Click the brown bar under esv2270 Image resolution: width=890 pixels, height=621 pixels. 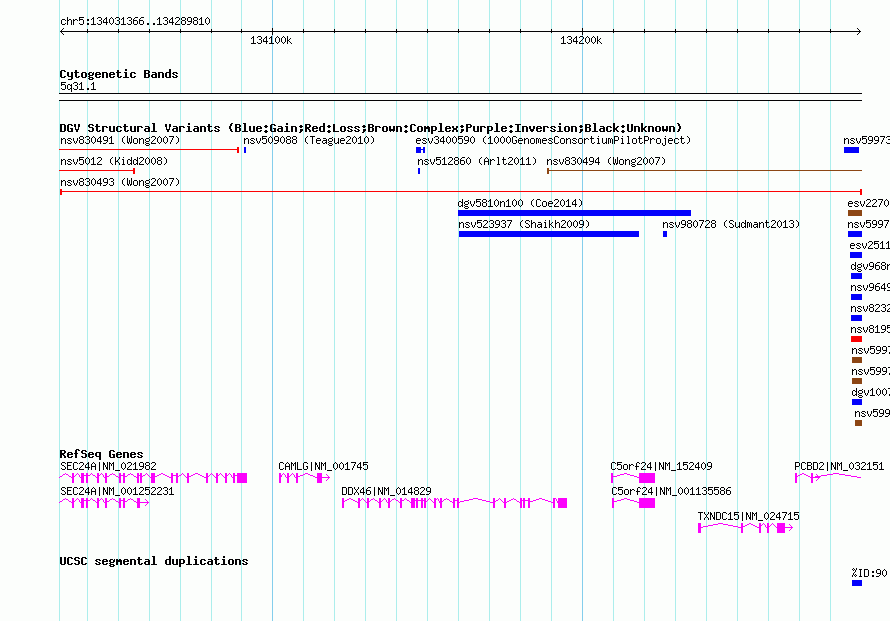click(x=855, y=213)
